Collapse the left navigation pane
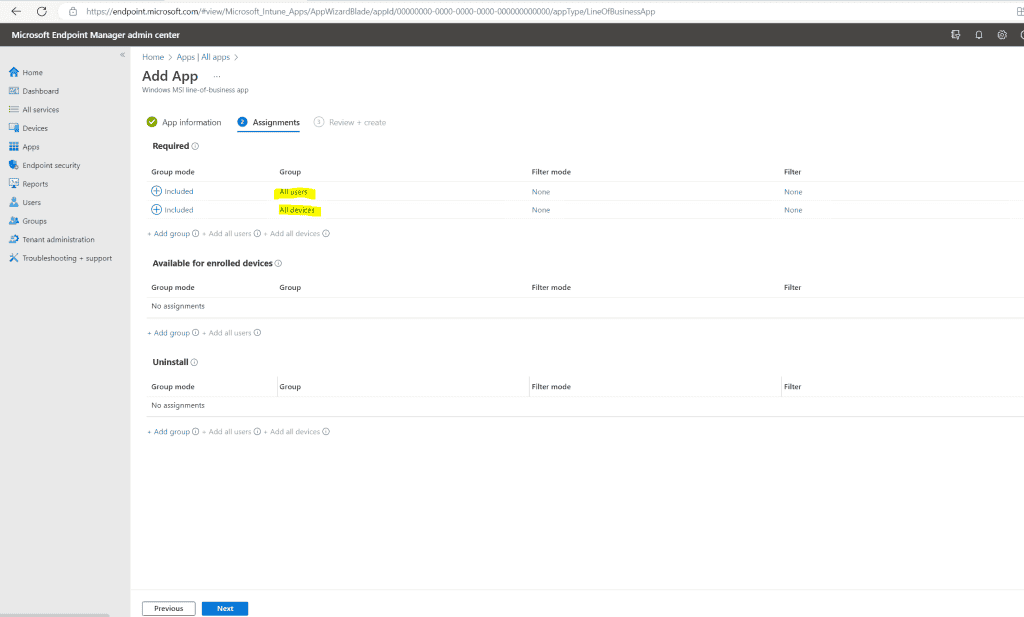1024x617 pixels. pyautogui.click(x=122, y=56)
